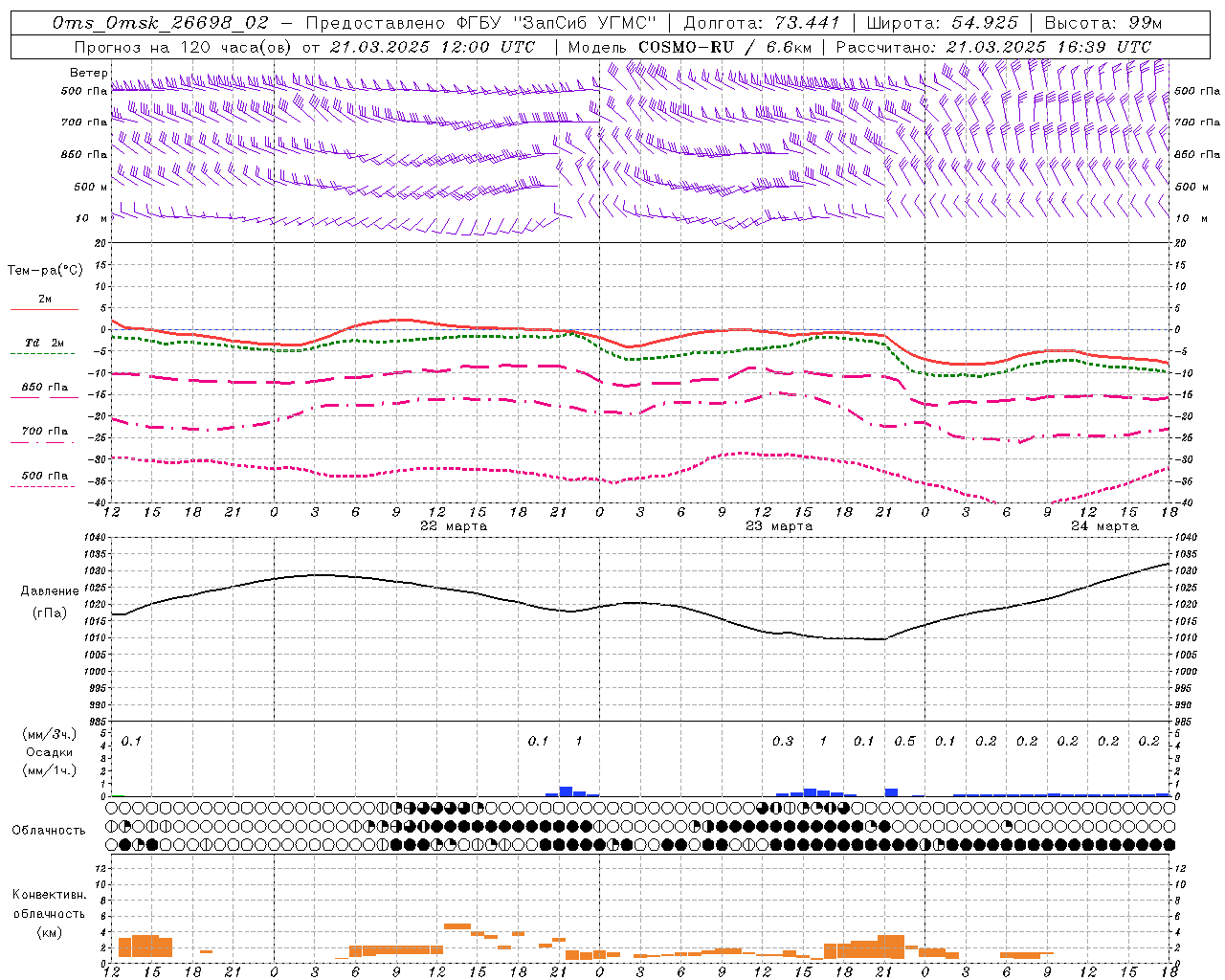
Task: Select the 24 марта date marker
Action: point(1104,525)
